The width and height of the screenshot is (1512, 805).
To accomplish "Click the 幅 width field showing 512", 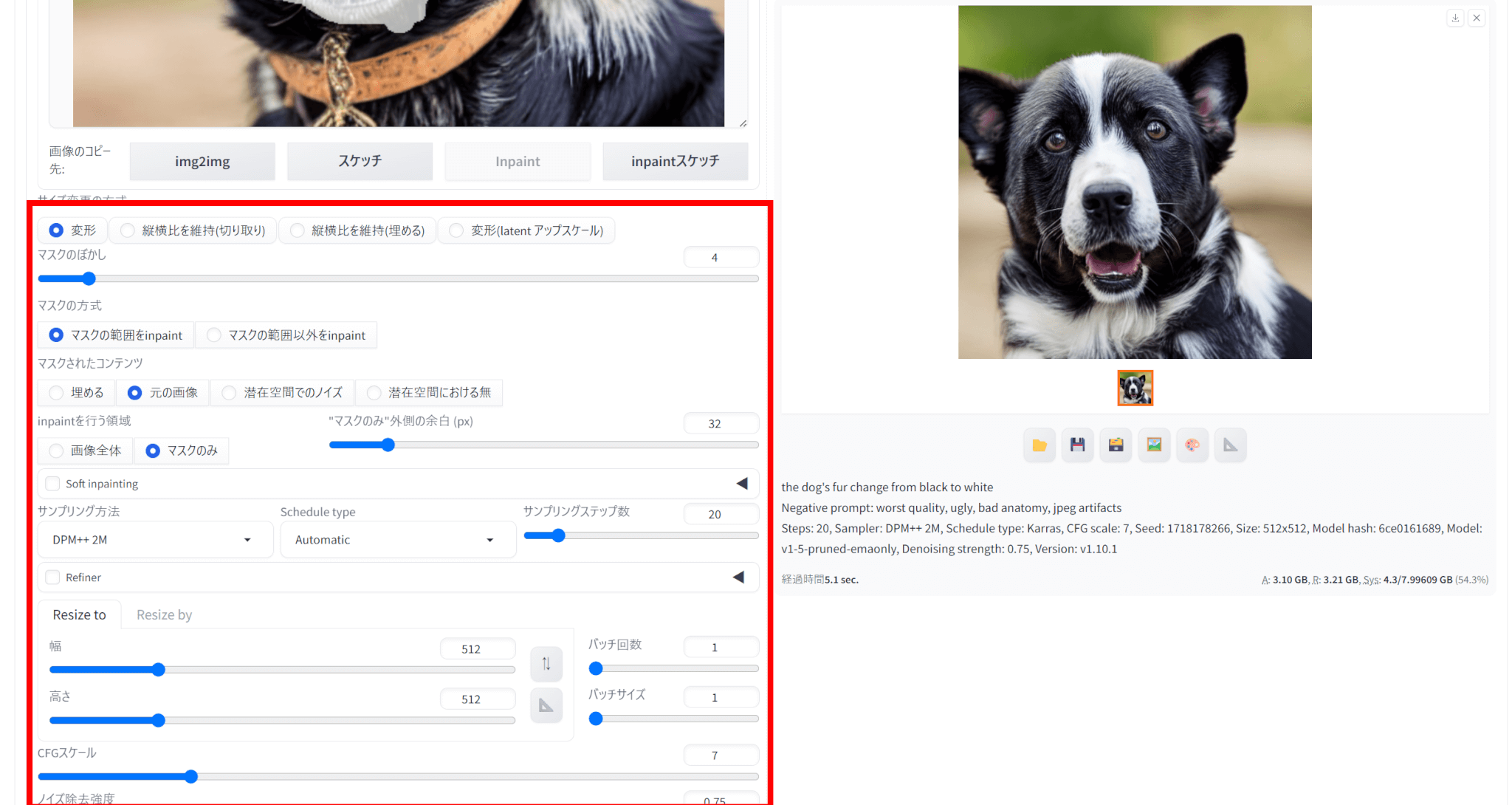I will (x=478, y=649).
